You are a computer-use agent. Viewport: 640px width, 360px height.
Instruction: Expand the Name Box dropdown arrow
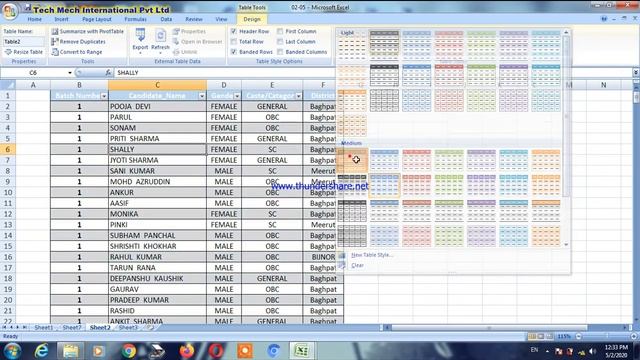coord(70,73)
